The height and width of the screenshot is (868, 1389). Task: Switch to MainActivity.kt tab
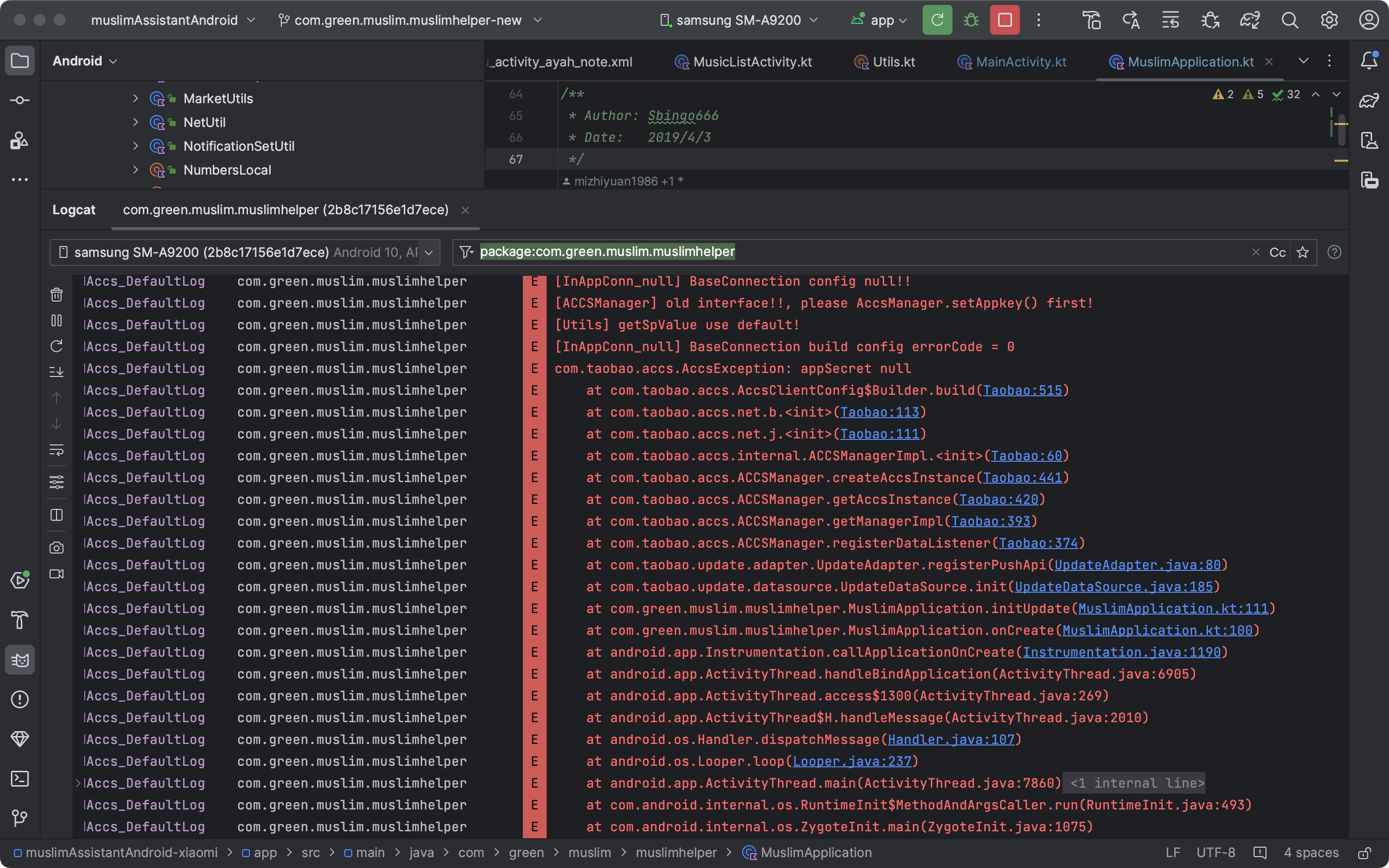[1011, 62]
